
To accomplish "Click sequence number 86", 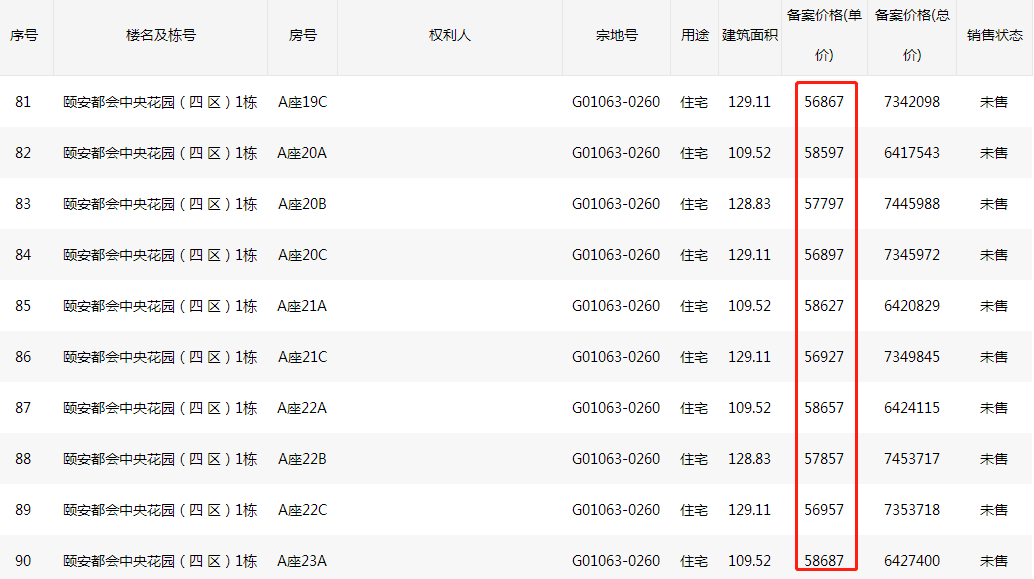I will click(x=23, y=357).
